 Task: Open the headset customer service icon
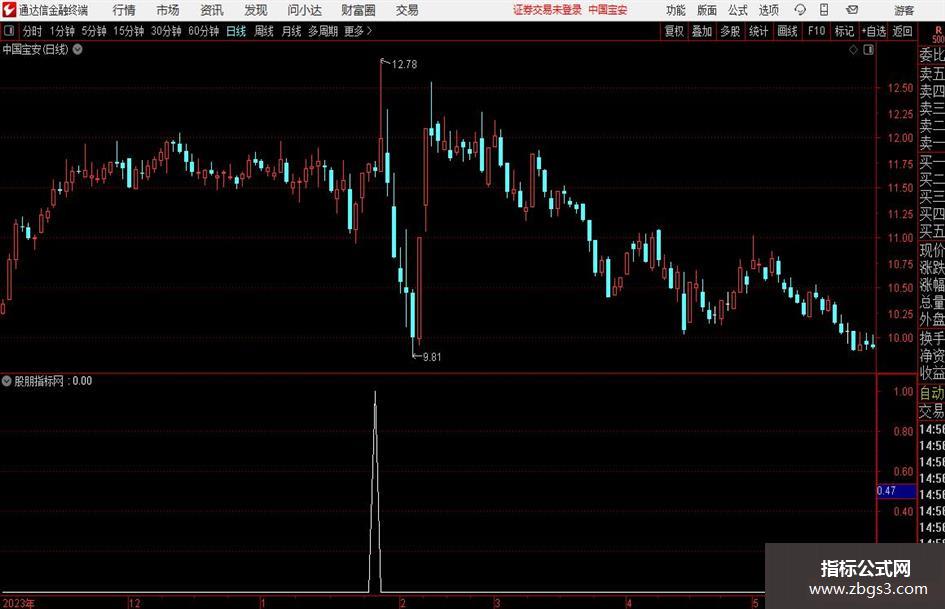coord(800,10)
